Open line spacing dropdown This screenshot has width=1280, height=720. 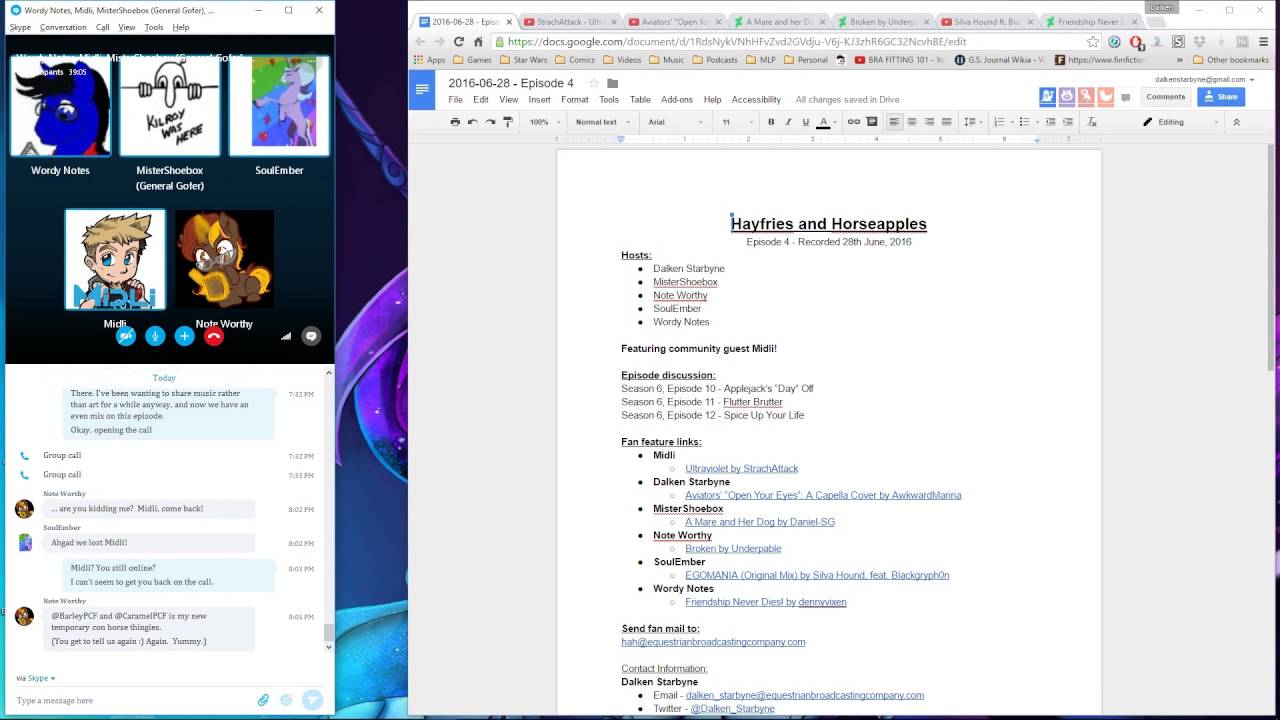pos(971,122)
